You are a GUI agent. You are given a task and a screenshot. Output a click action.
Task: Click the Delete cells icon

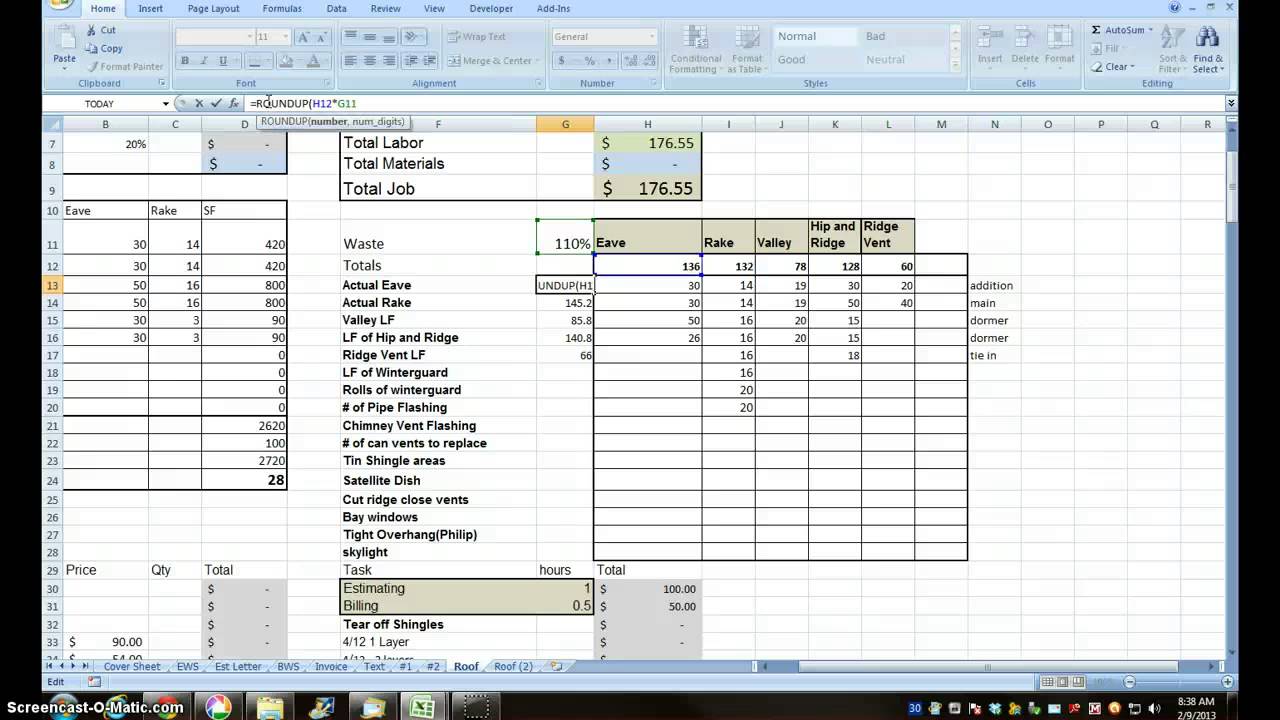pos(1025,37)
